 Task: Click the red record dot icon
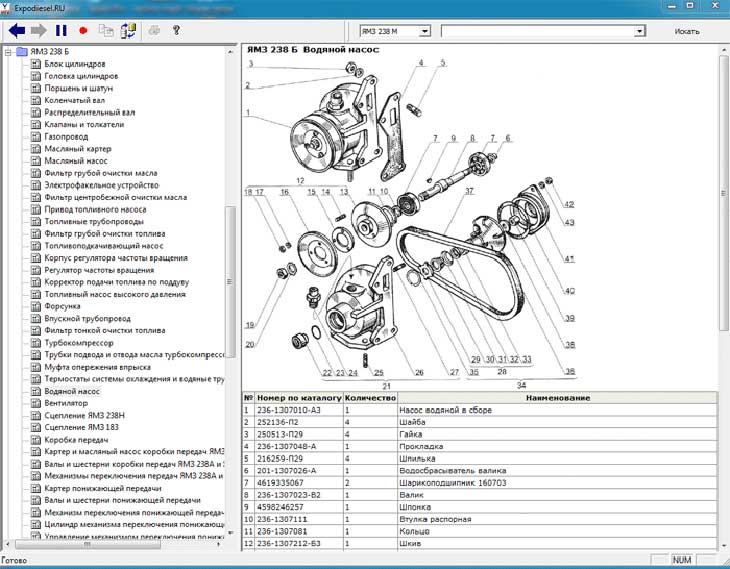coord(83,31)
